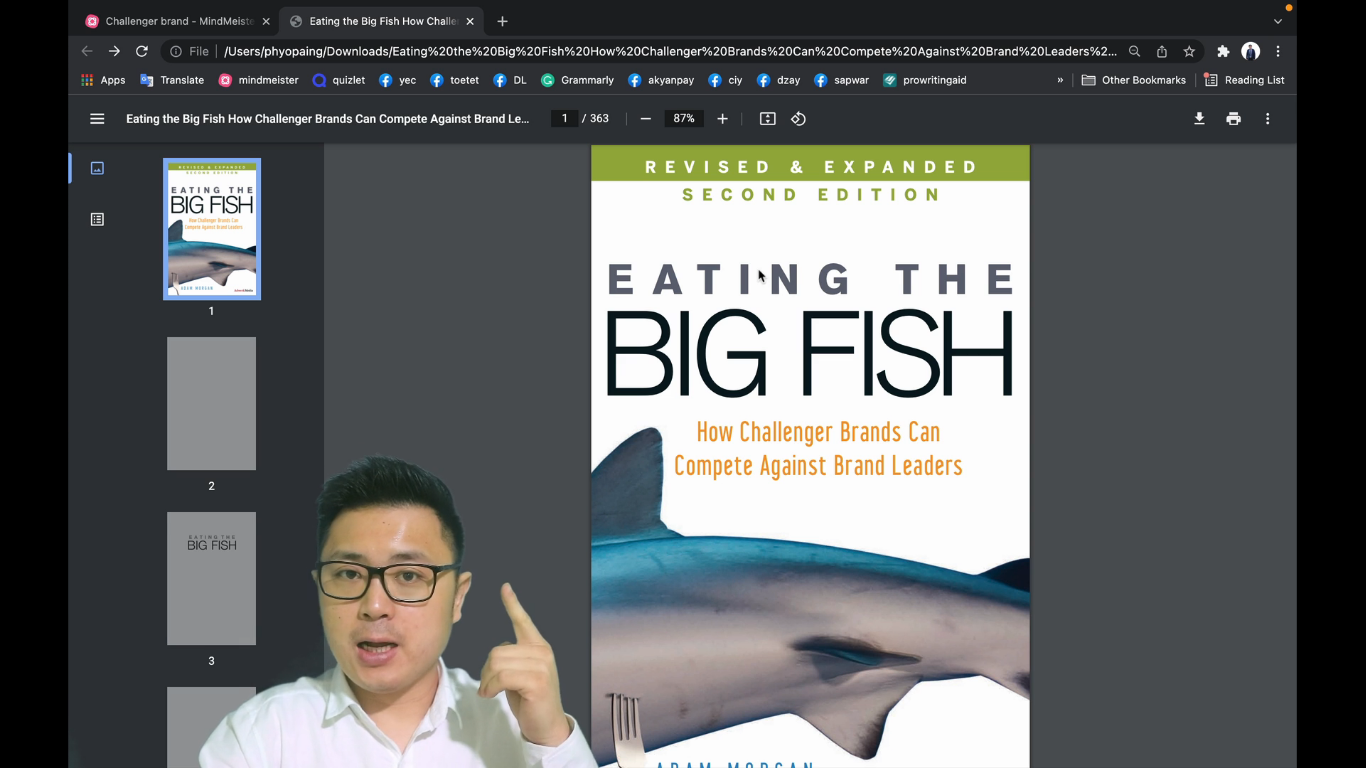Zoom out with the minus button
This screenshot has width=1366, height=768.
click(645, 119)
